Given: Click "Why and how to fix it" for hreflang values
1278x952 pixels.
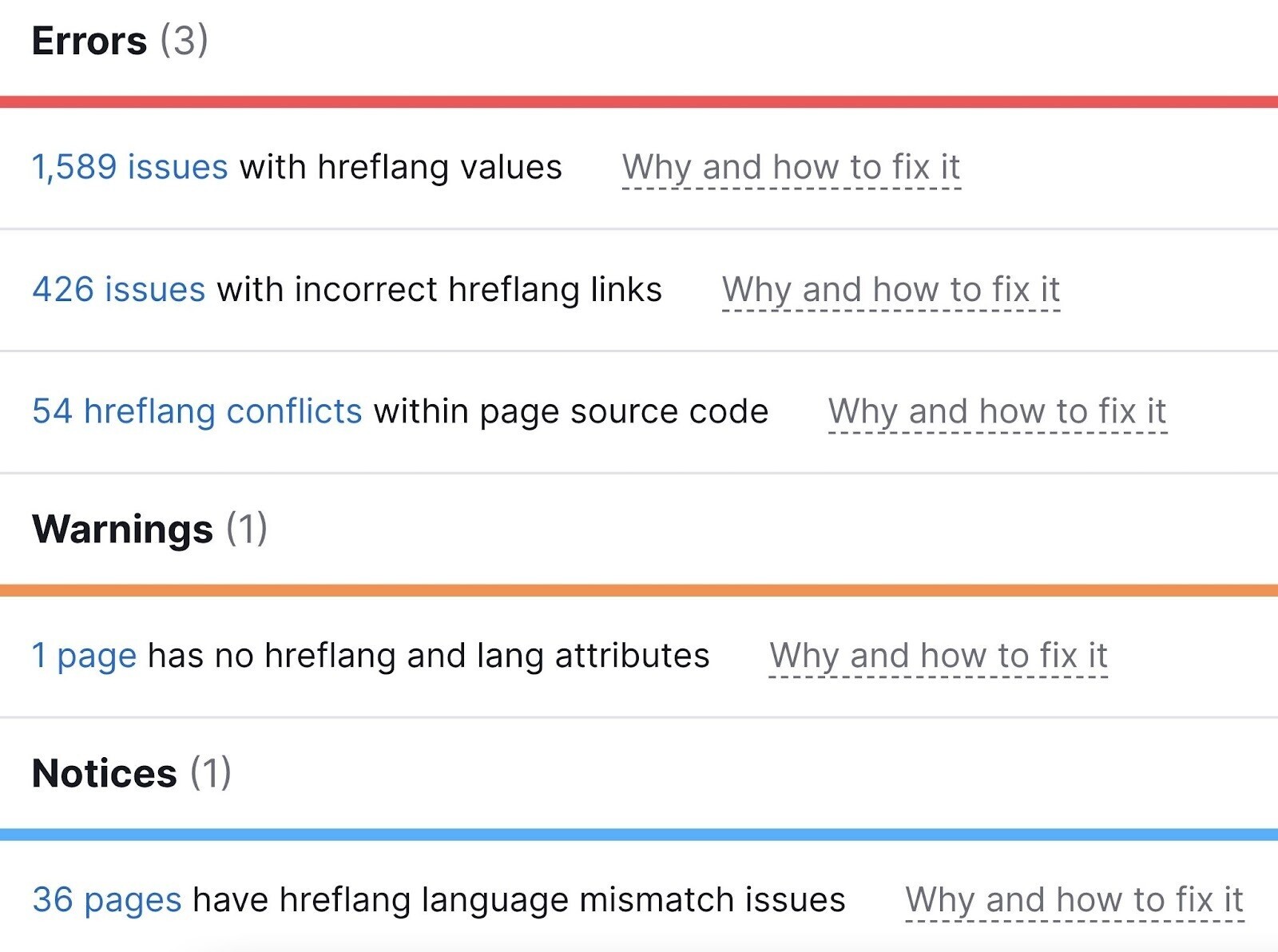Looking at the screenshot, I should (793, 167).
